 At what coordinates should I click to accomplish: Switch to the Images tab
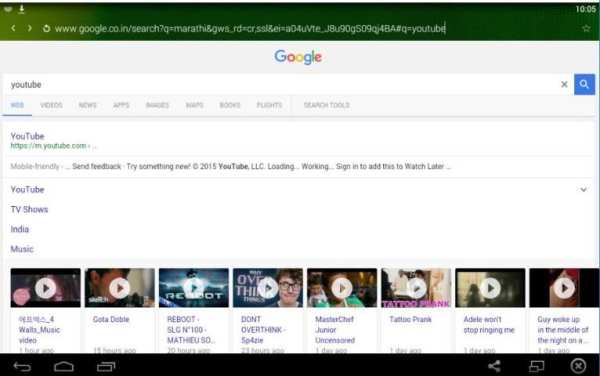[157, 105]
